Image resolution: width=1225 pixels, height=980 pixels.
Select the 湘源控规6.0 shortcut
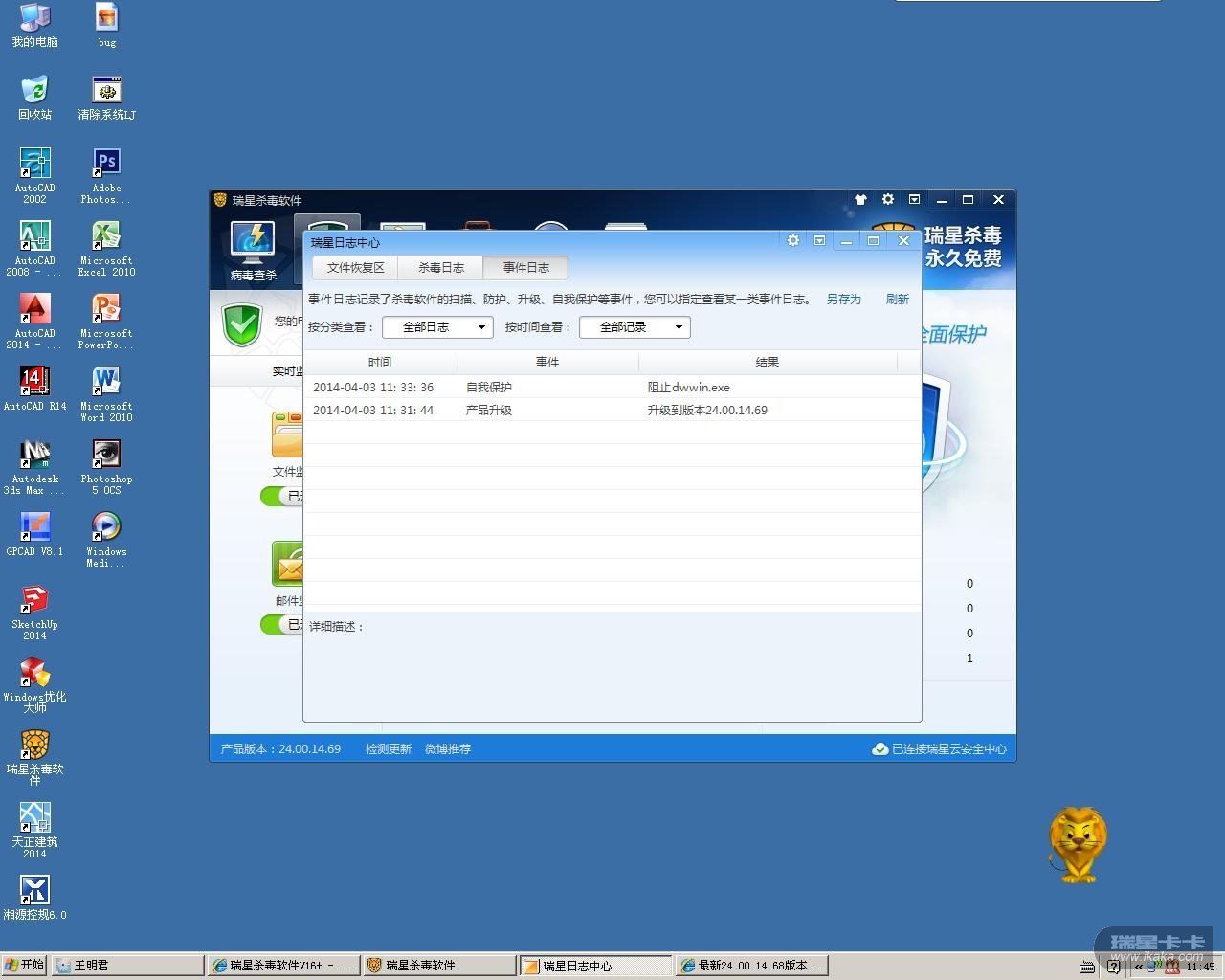34,899
